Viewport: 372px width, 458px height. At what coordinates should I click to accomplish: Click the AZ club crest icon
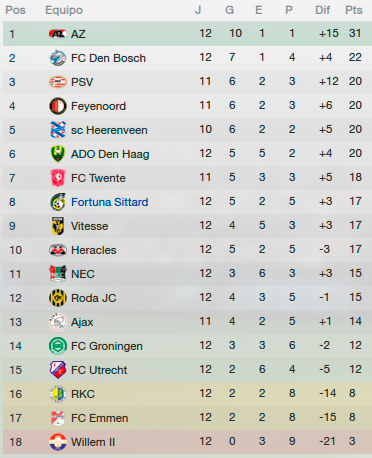coord(58,34)
